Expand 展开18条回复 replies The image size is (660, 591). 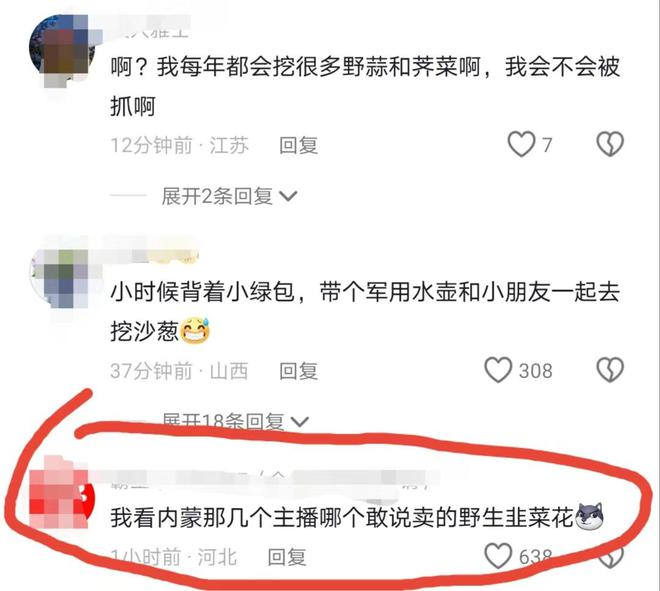point(235,422)
